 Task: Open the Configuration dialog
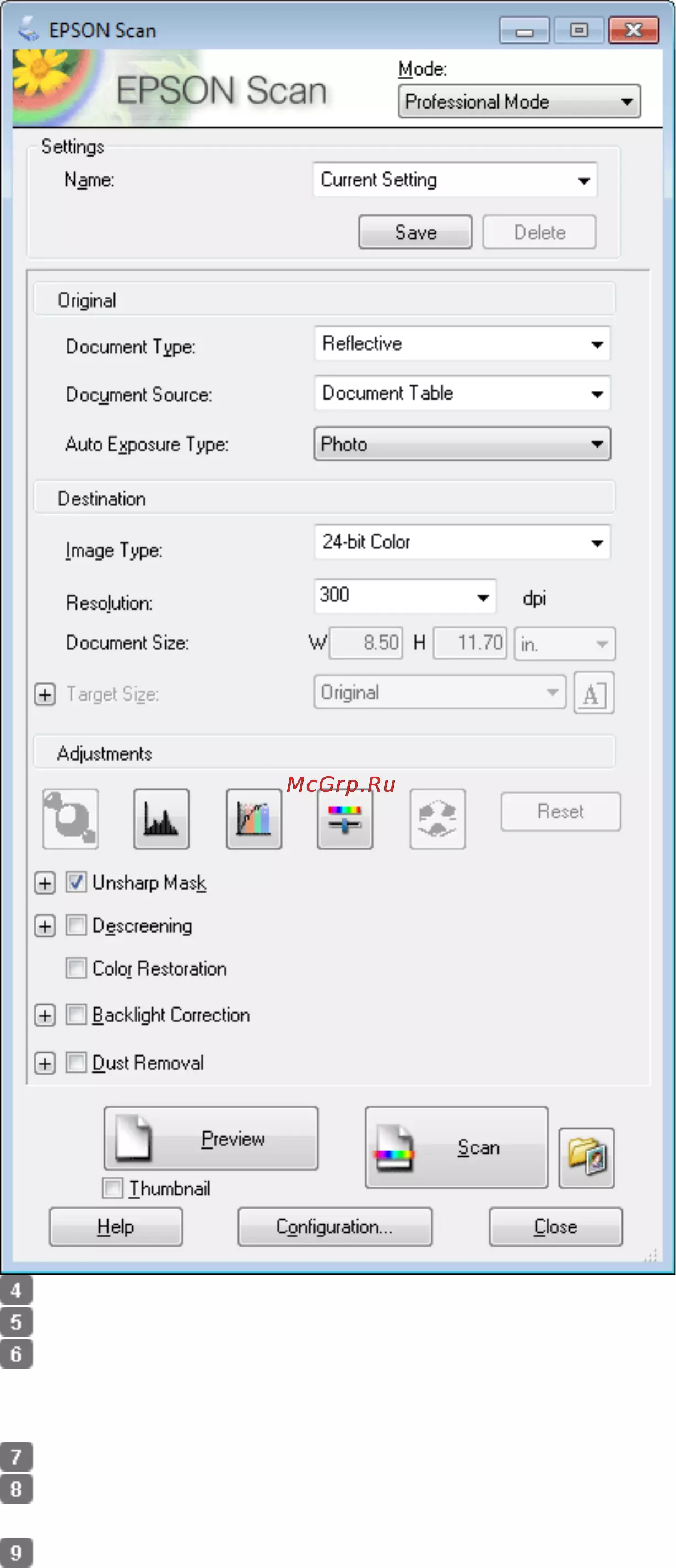[x=336, y=1226]
